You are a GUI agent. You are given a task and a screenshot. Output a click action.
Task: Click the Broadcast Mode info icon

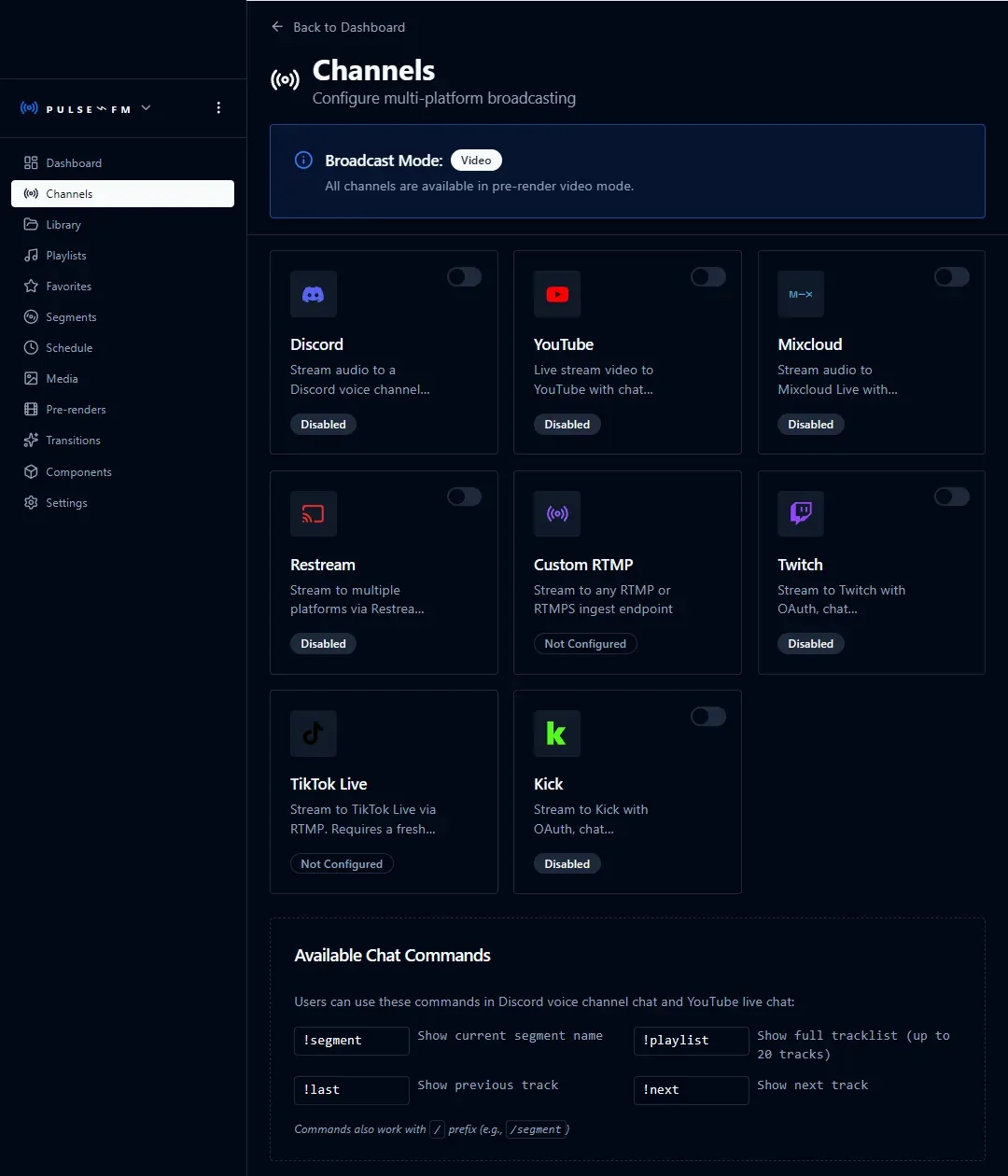coord(303,160)
